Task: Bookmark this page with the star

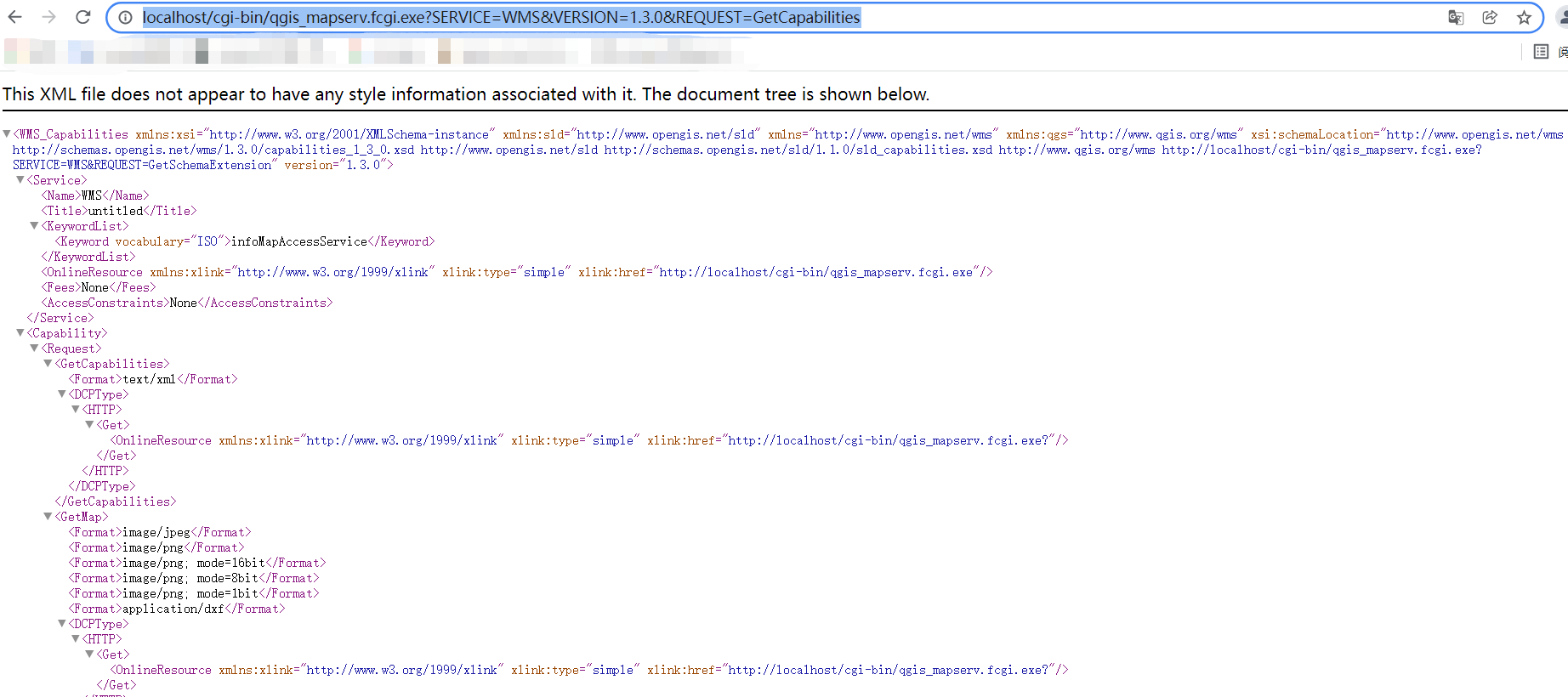Action: click(1524, 17)
